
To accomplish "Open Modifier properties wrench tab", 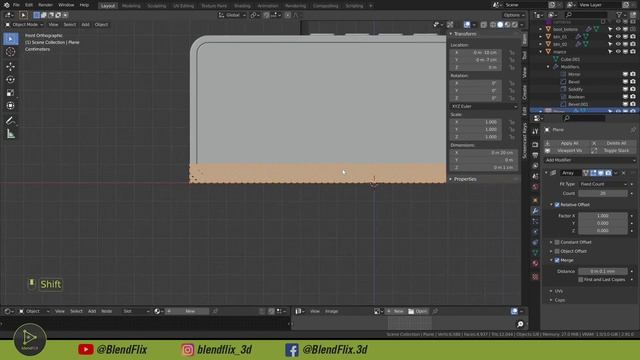I will (535, 211).
